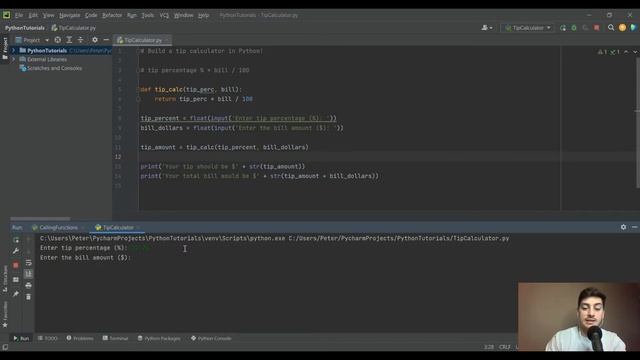Click red Stop icon in Run panel
The image size is (640, 360).
(16, 265)
